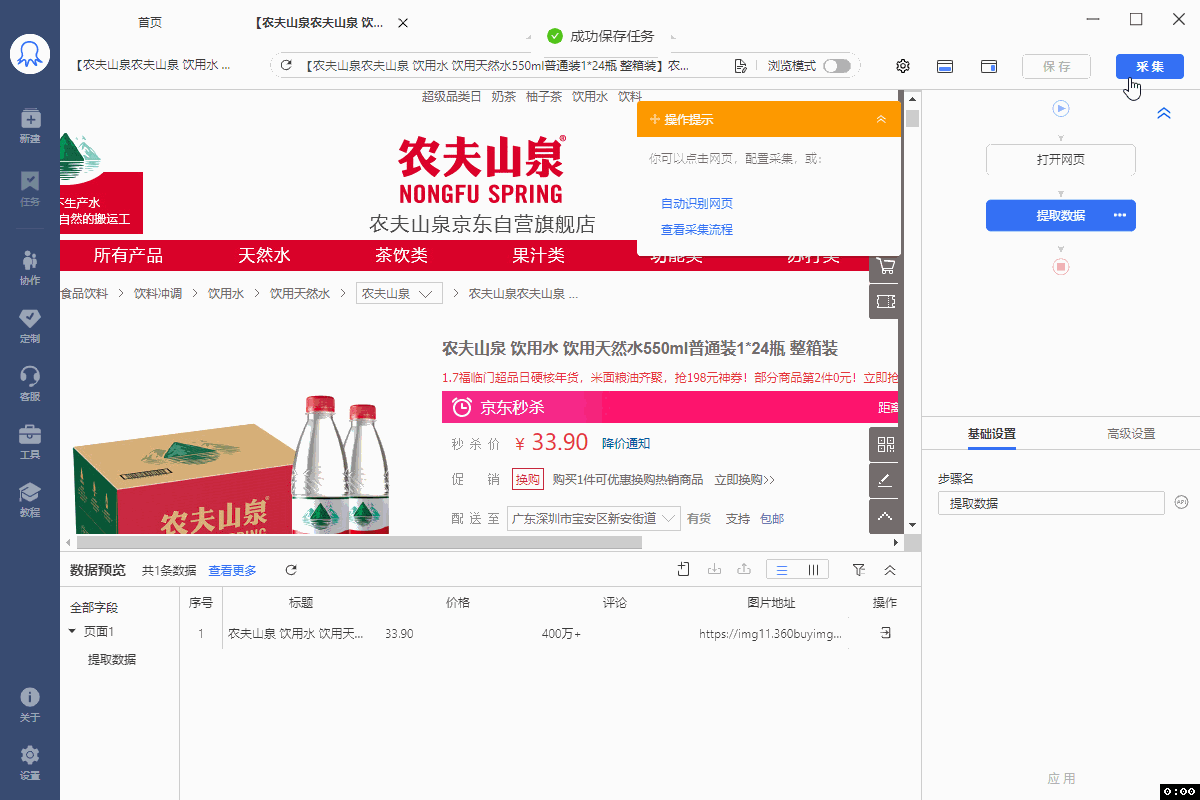This screenshot has height=800, width=1200.
Task: Collapse the data preview panel
Action: (x=889, y=569)
